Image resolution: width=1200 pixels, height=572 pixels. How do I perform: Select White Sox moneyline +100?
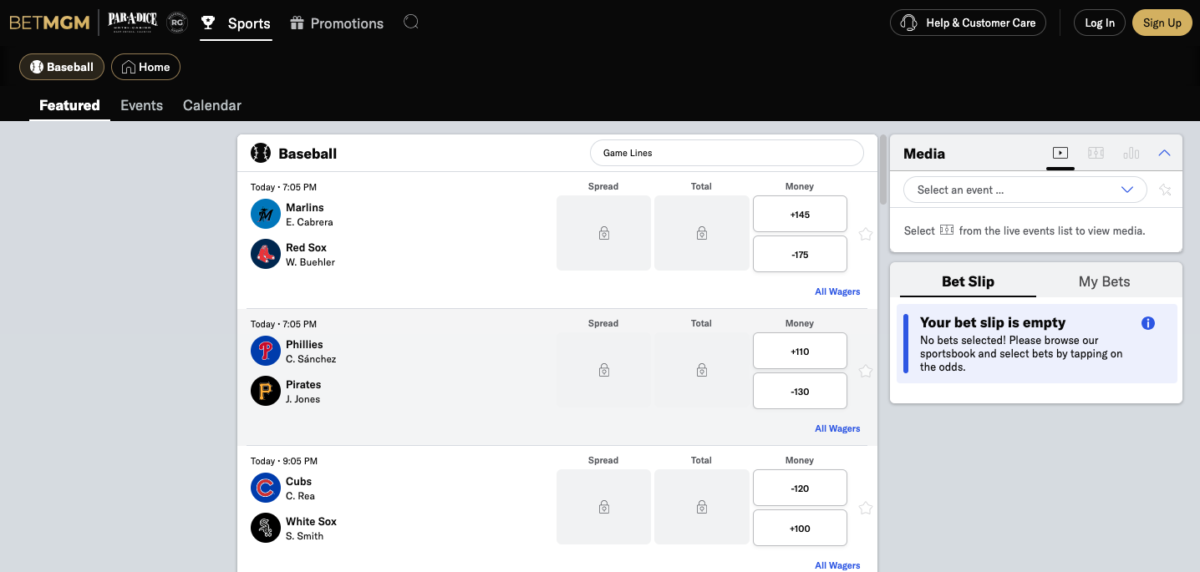pyautogui.click(x=800, y=528)
